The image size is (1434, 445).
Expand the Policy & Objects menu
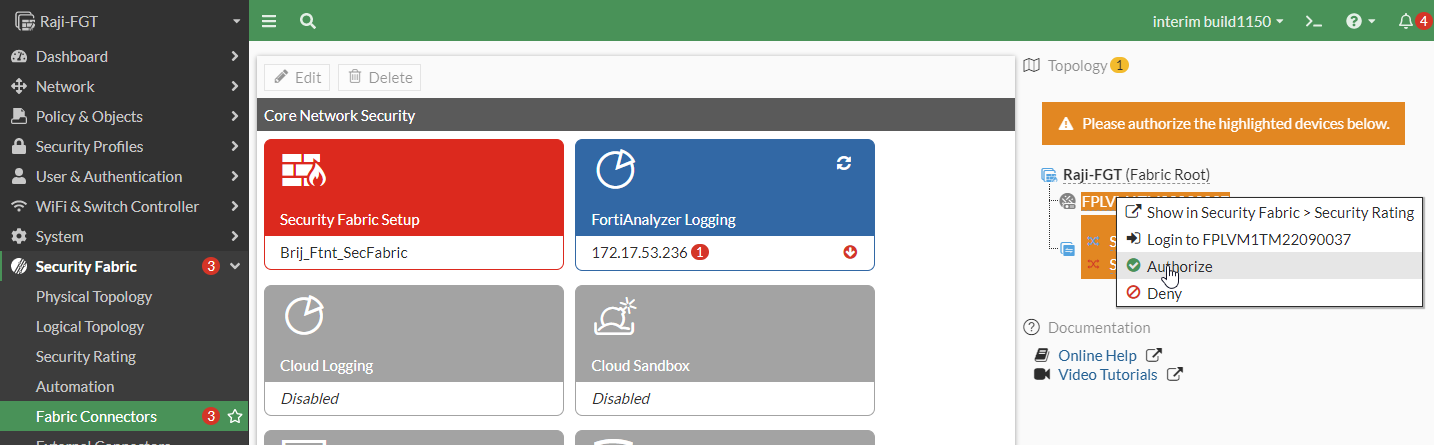click(x=124, y=116)
